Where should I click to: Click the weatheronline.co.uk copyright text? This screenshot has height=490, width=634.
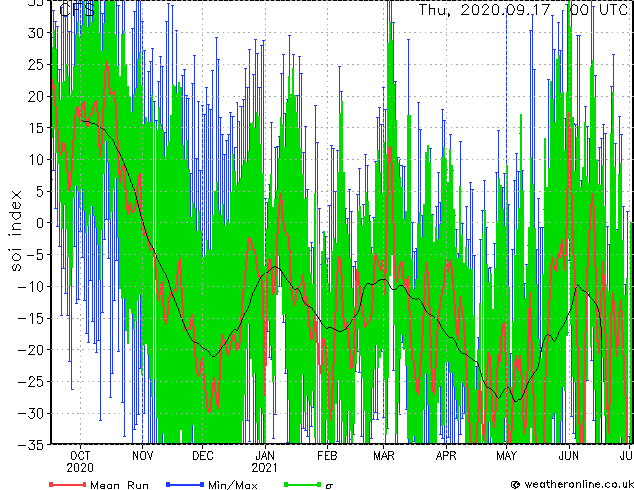[572, 484]
